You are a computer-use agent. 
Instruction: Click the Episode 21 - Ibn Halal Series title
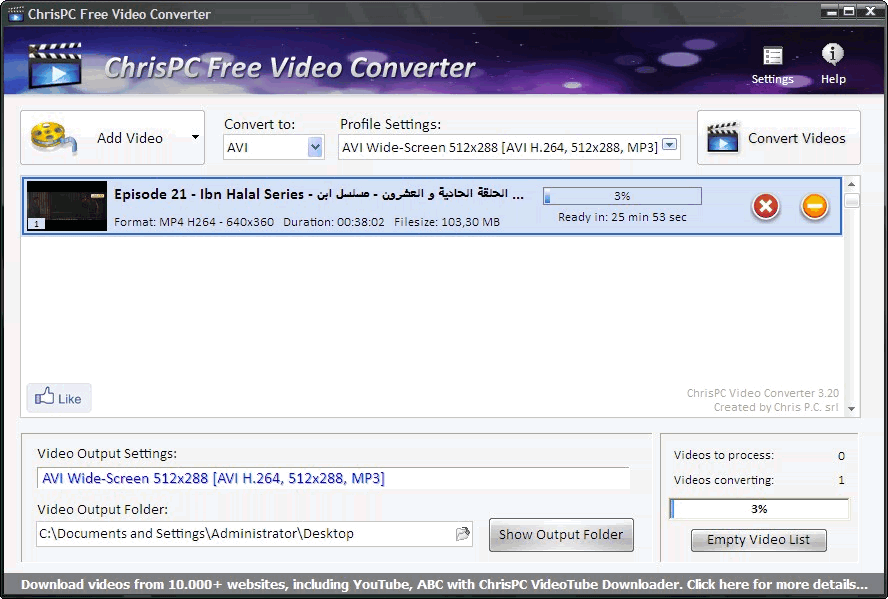coord(319,194)
